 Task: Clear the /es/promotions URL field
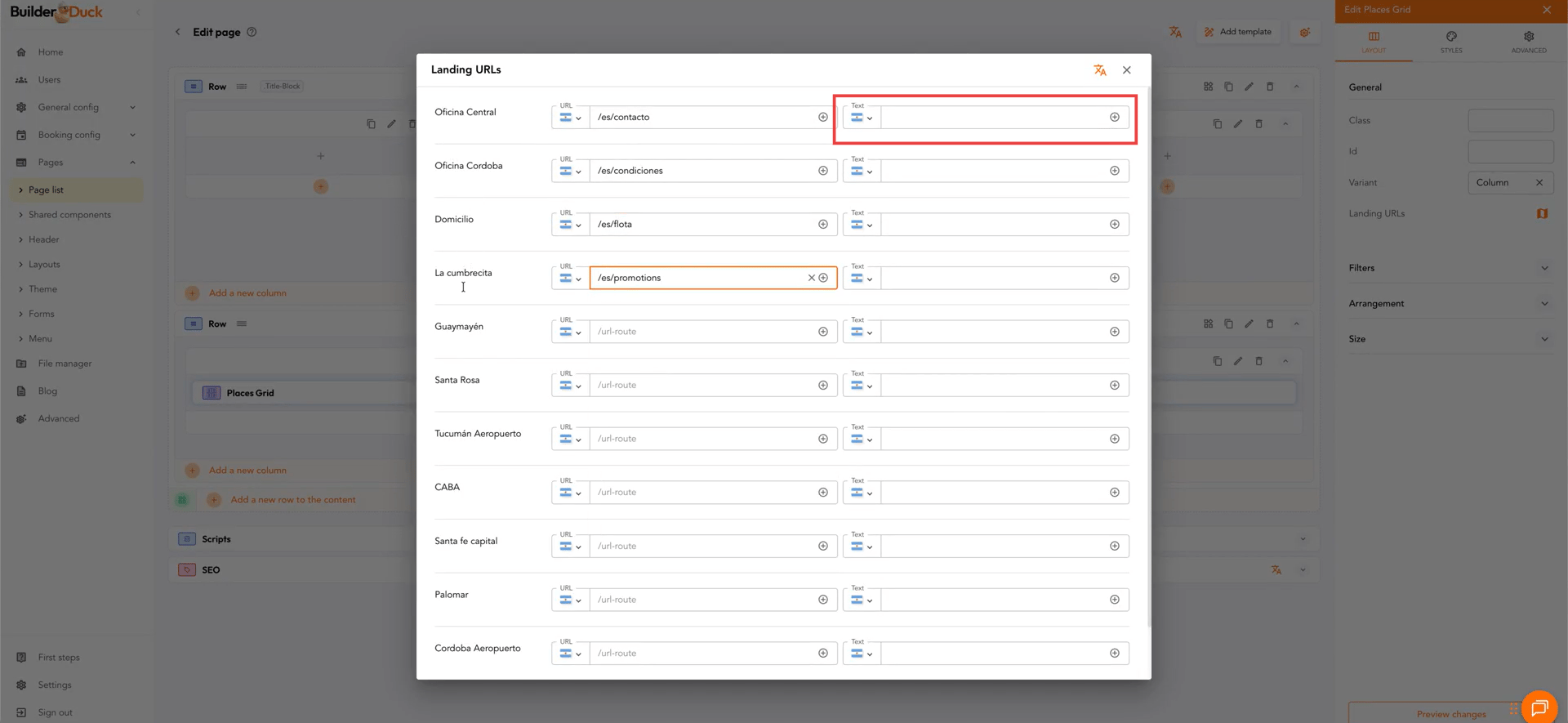[811, 278]
